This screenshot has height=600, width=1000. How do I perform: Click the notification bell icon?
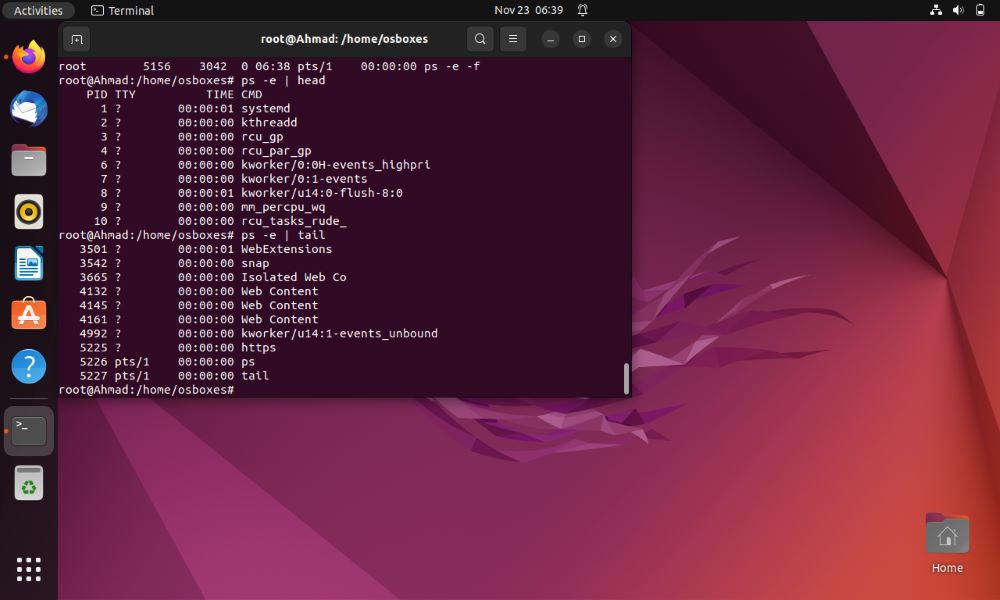tap(582, 10)
